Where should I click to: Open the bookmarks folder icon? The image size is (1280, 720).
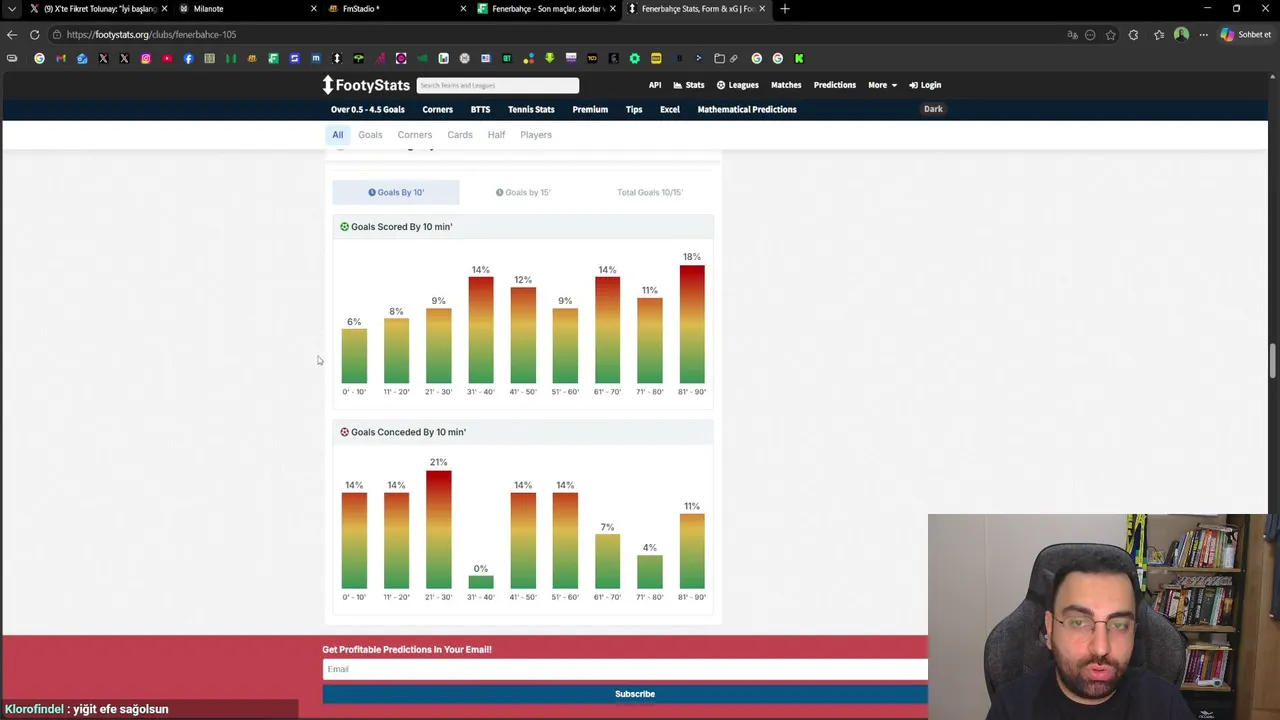coord(719,58)
